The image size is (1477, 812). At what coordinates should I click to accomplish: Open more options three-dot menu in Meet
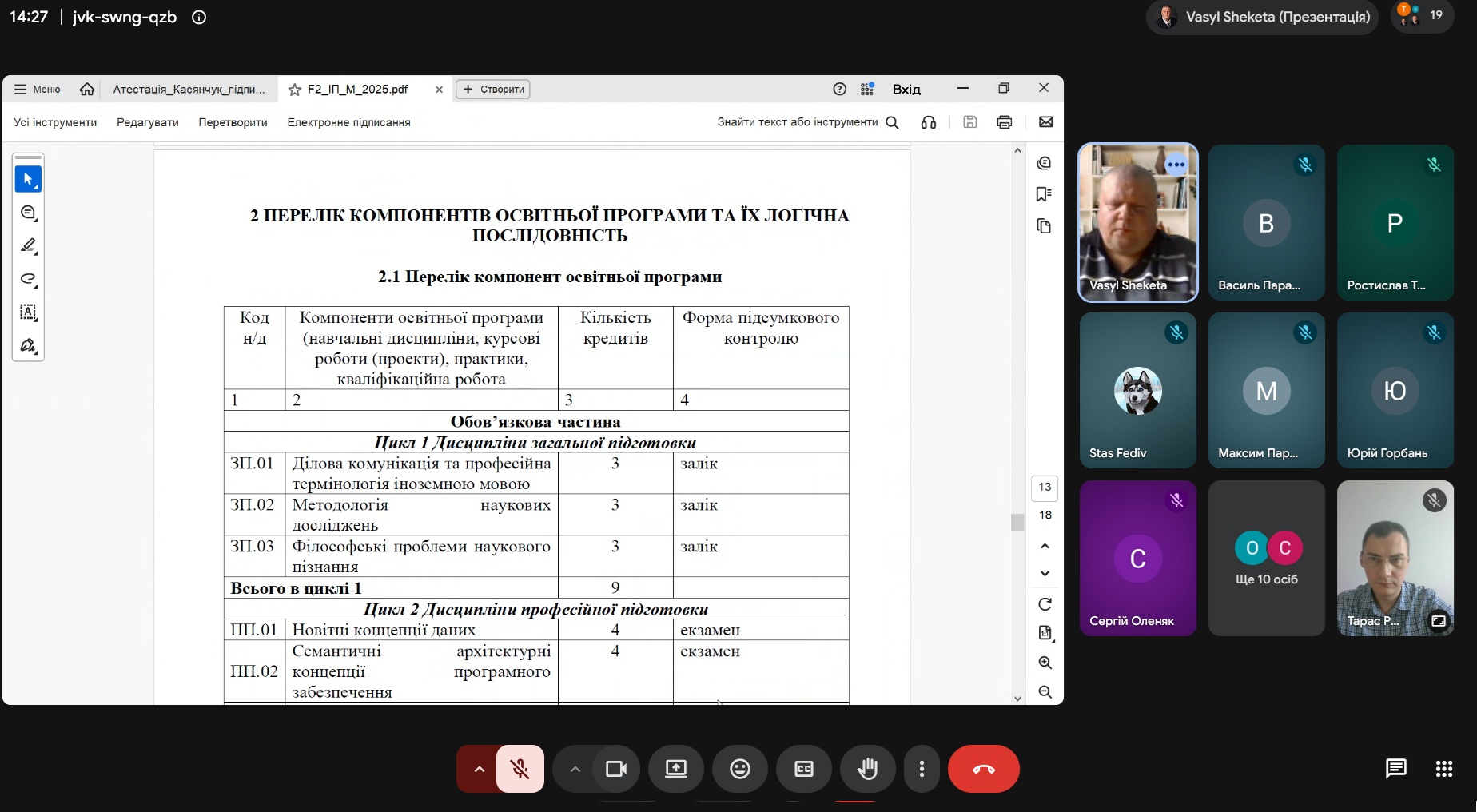point(922,769)
